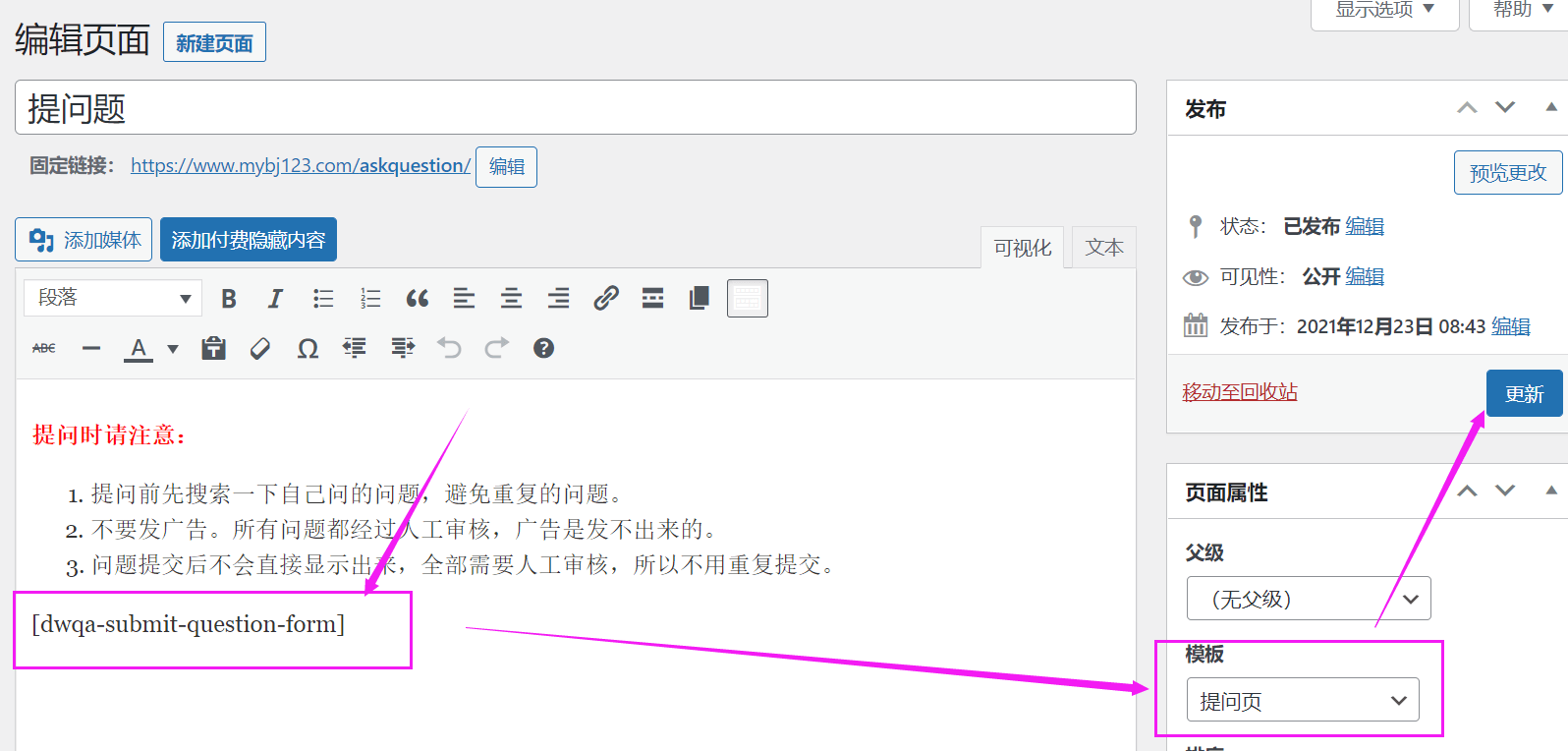Apply strikethrough formatting
This screenshot has height=751, width=1568.
pyautogui.click(x=44, y=348)
